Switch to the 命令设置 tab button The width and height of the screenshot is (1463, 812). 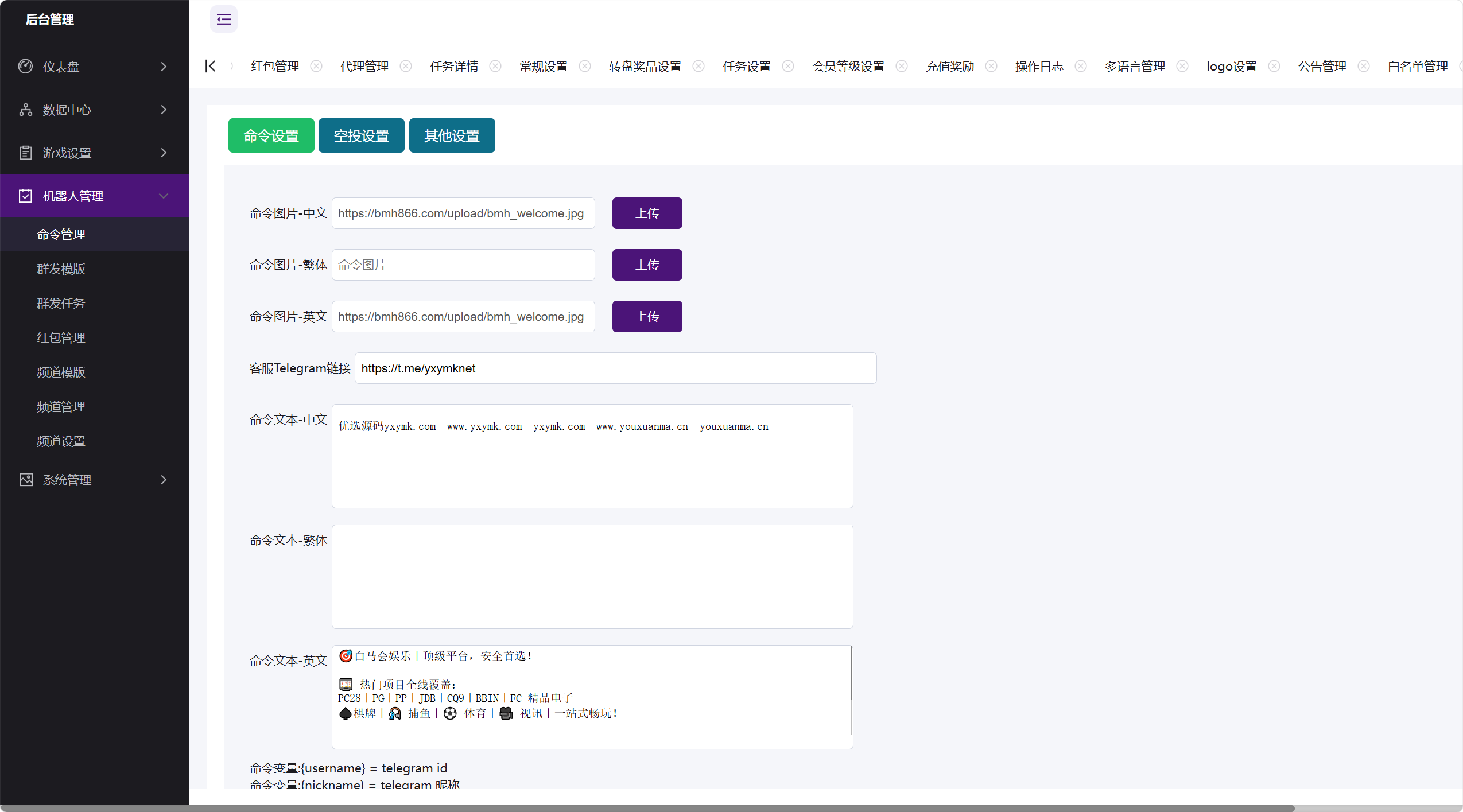point(271,135)
